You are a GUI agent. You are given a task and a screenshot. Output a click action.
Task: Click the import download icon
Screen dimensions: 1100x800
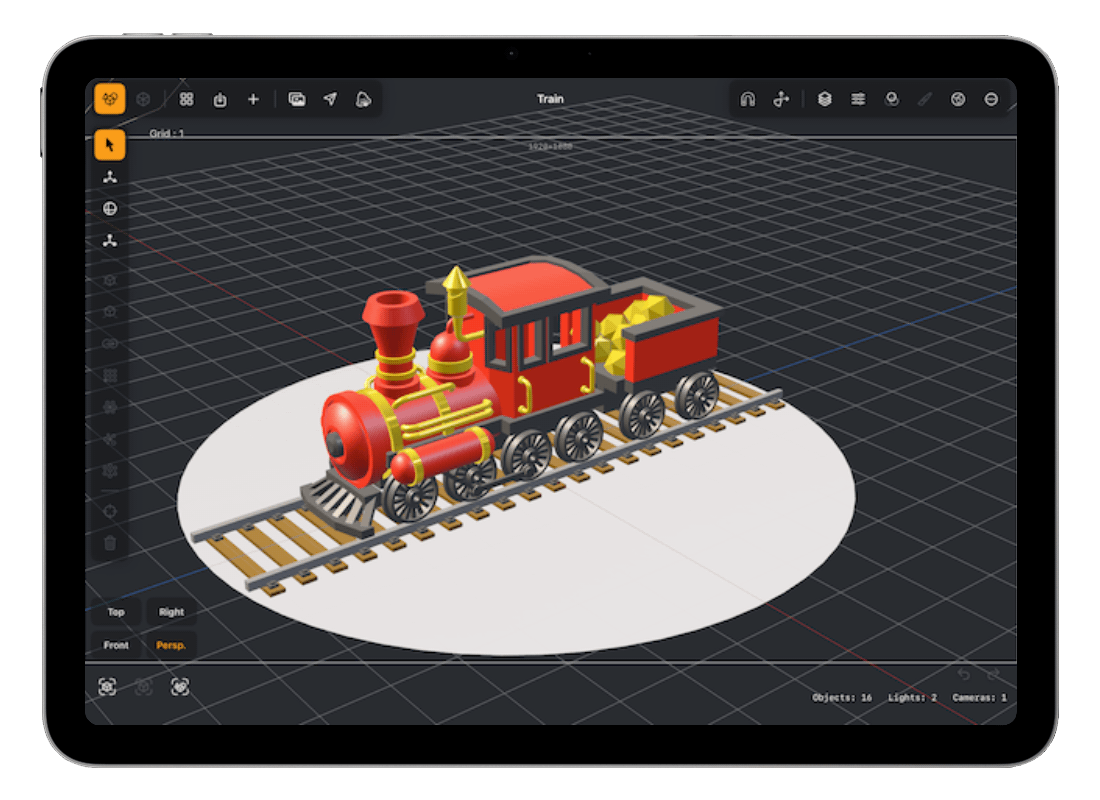[x=220, y=100]
